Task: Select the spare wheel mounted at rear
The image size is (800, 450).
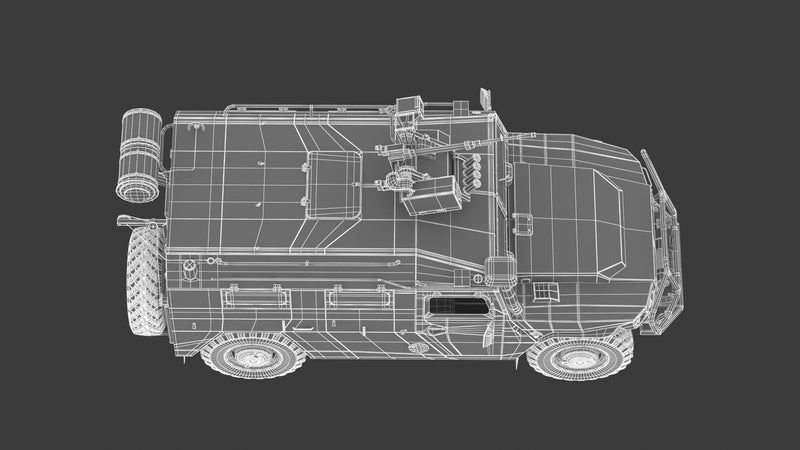Action: (145, 281)
